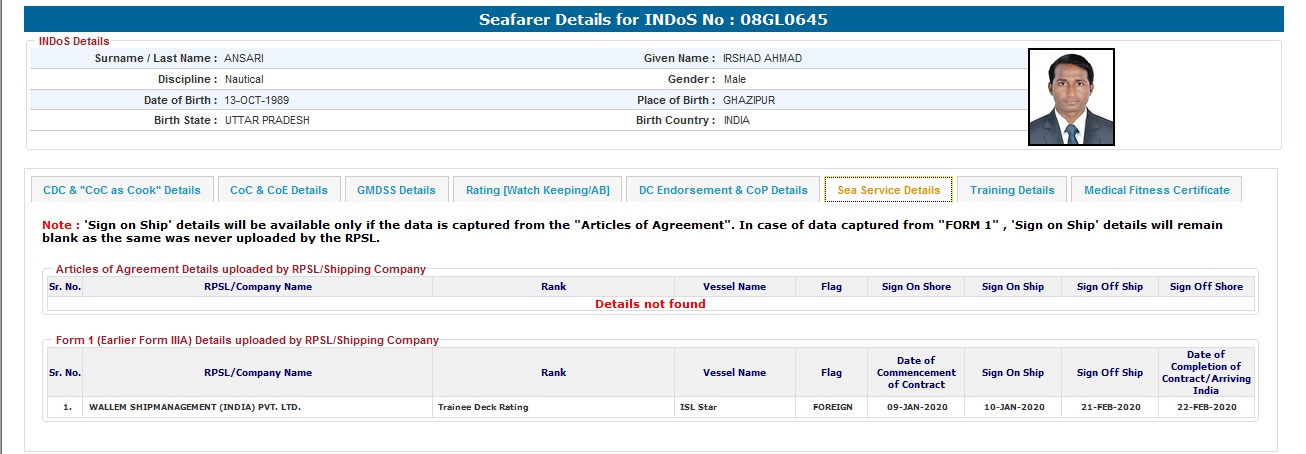Switch to Training Details tab
Screen dimensions: 1306x454
click(x=1012, y=190)
